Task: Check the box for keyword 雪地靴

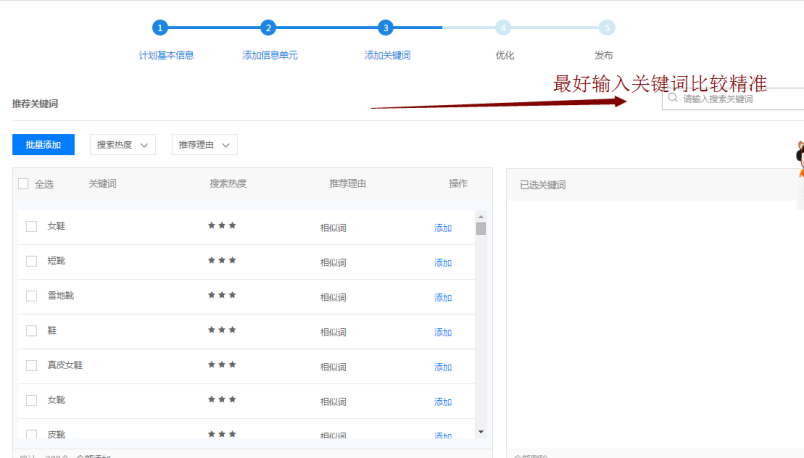Action: (32, 296)
